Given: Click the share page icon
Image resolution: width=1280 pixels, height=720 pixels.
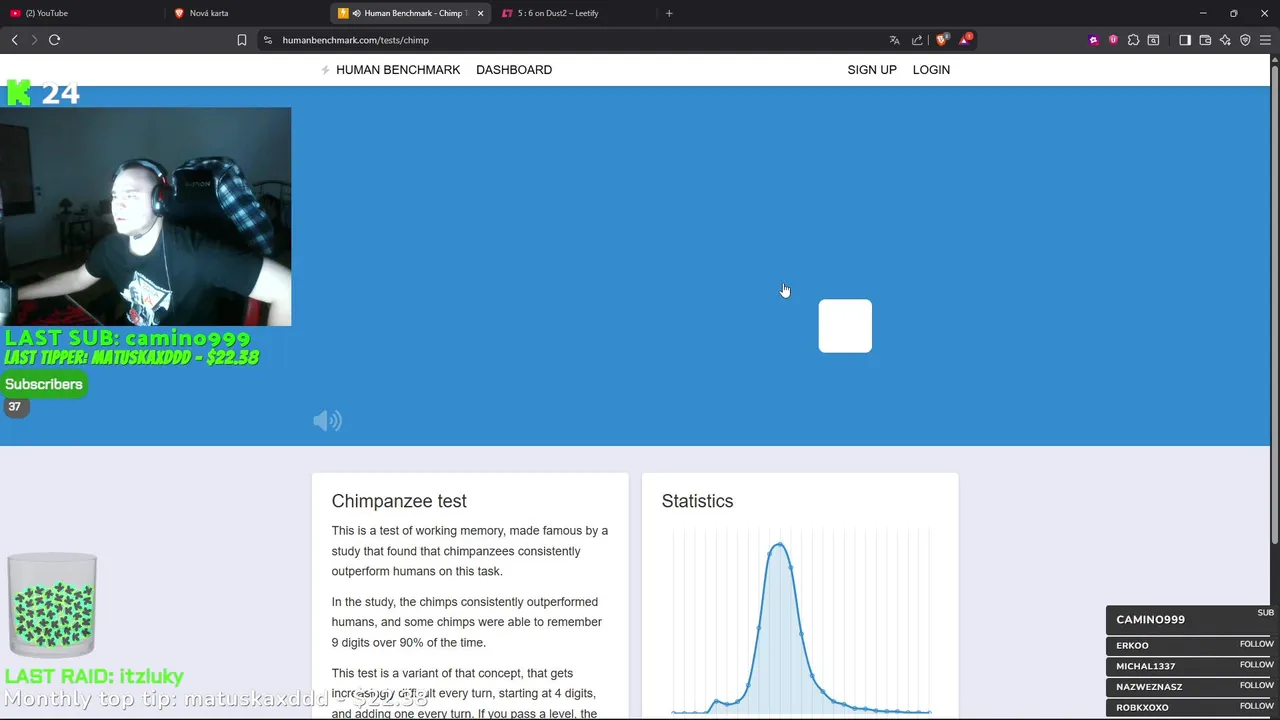Looking at the screenshot, I should click(x=917, y=40).
